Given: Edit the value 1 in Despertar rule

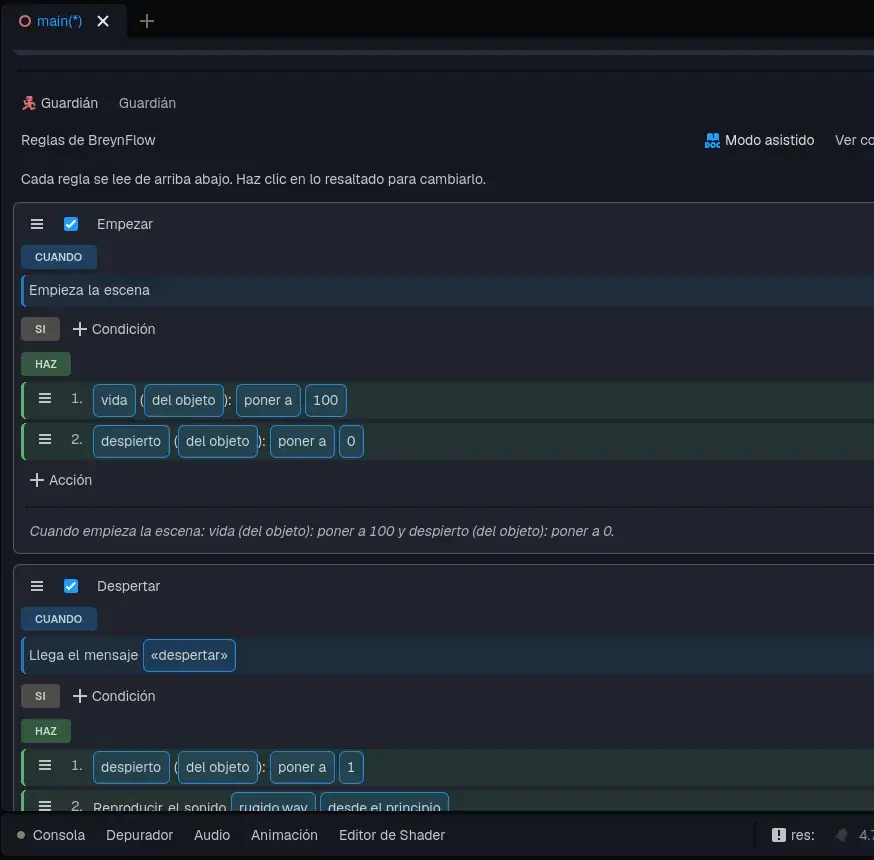Looking at the screenshot, I should 351,767.
